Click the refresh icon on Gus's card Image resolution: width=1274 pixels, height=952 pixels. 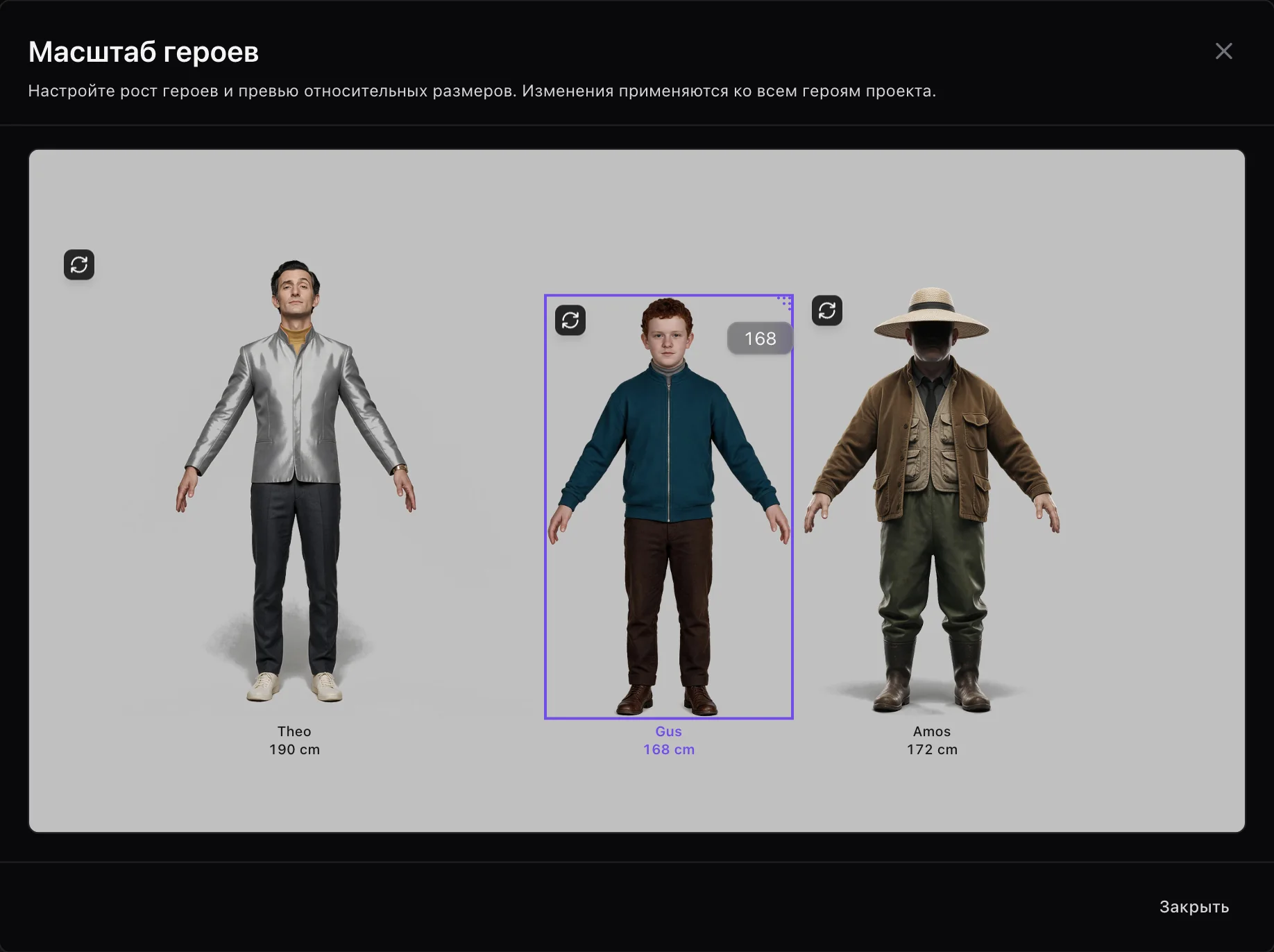click(x=570, y=321)
